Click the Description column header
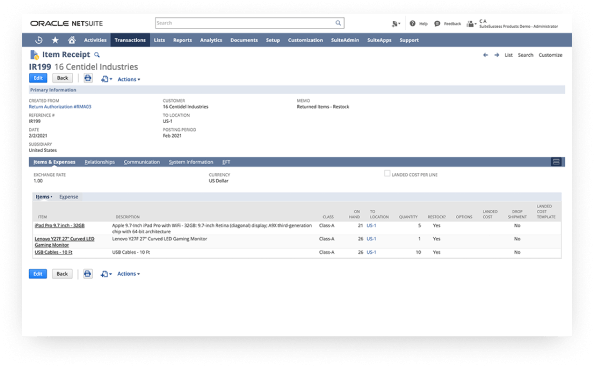 click(128, 217)
